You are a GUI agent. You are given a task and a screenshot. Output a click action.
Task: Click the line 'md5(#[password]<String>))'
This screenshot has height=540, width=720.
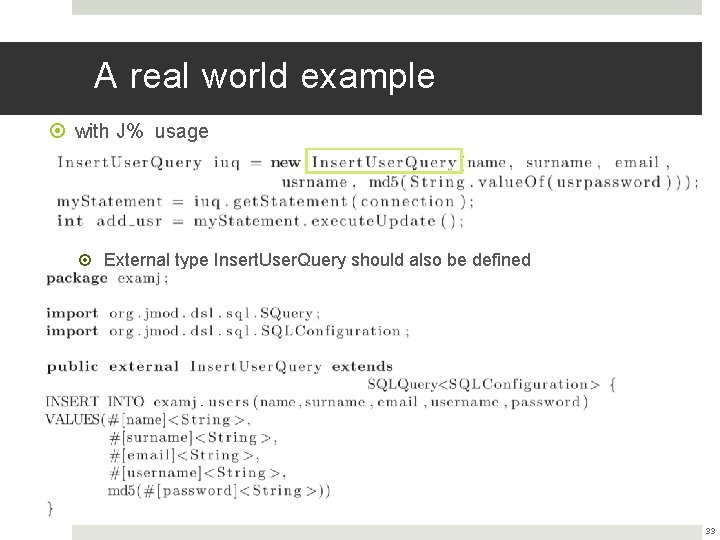[x=219, y=491]
